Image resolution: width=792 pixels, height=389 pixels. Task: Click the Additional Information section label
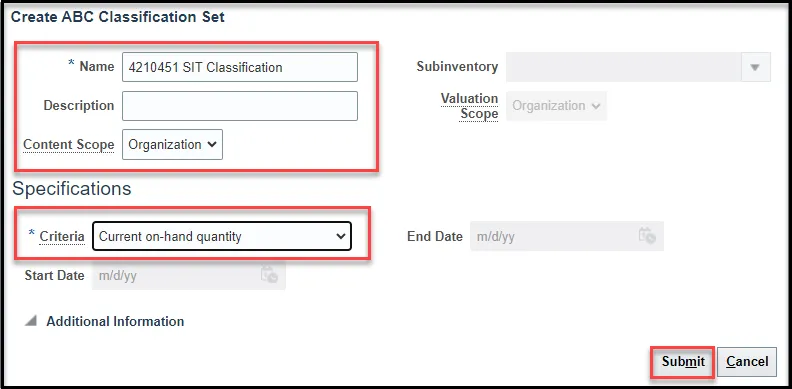pos(115,321)
